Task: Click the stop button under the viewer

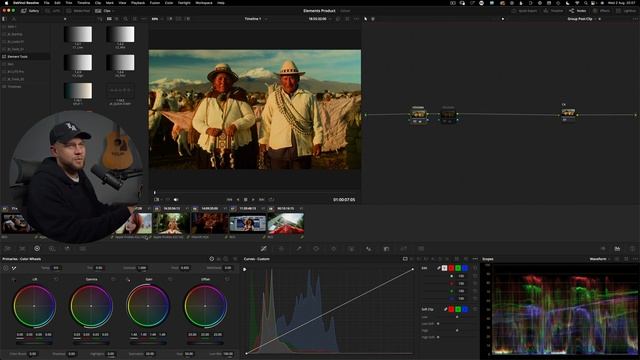Action: pos(245,200)
